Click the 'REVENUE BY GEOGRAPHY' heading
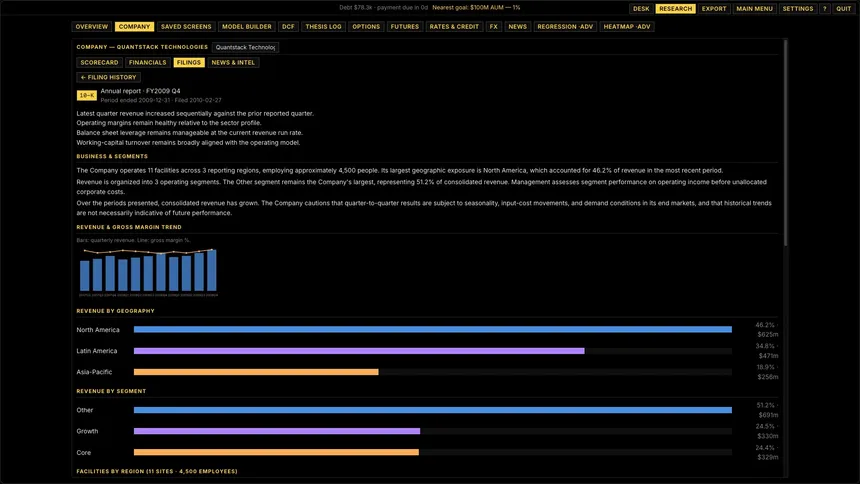 click(x=115, y=311)
